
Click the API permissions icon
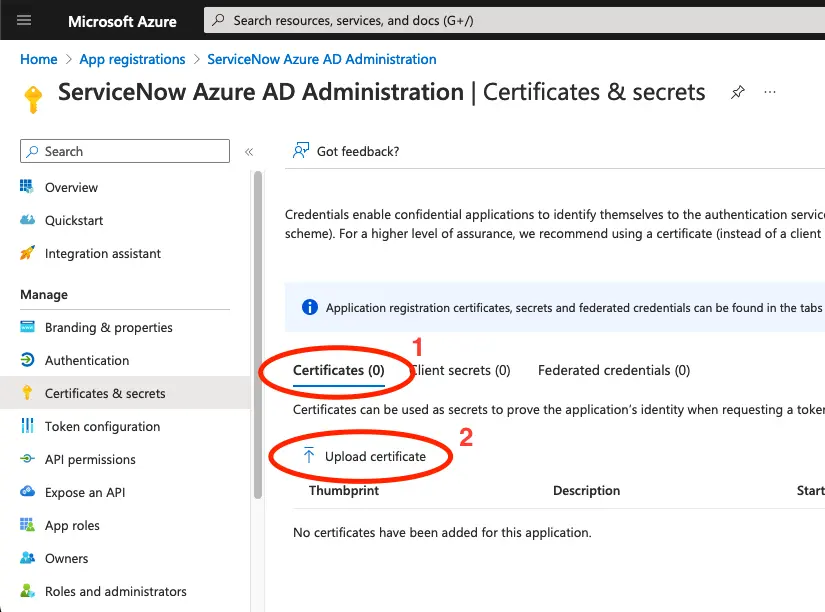(x=27, y=459)
